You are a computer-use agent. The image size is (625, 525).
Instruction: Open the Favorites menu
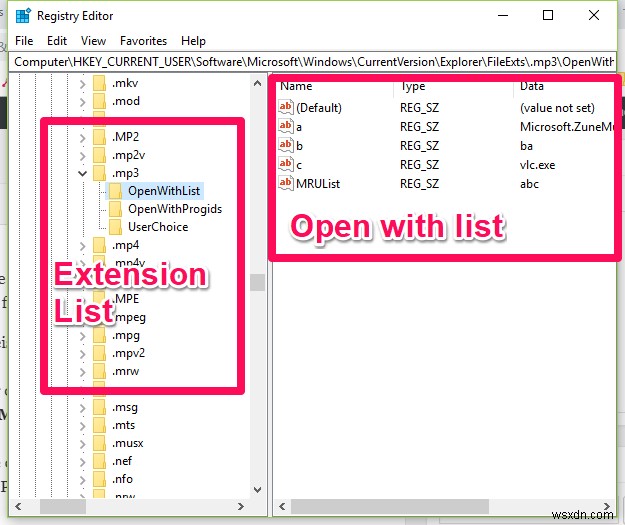143,41
